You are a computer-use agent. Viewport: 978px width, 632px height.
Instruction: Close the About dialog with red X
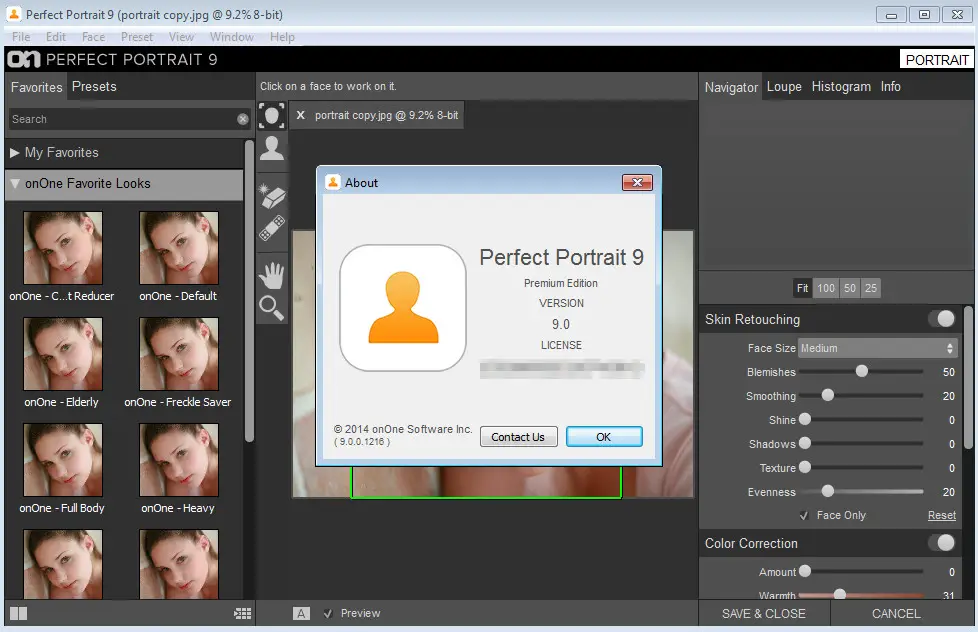click(637, 182)
